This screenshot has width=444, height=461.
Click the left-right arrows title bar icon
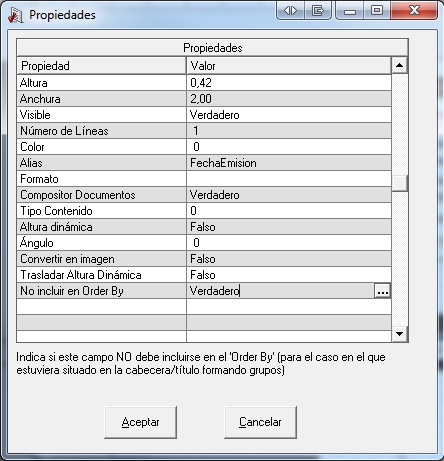[290, 11]
